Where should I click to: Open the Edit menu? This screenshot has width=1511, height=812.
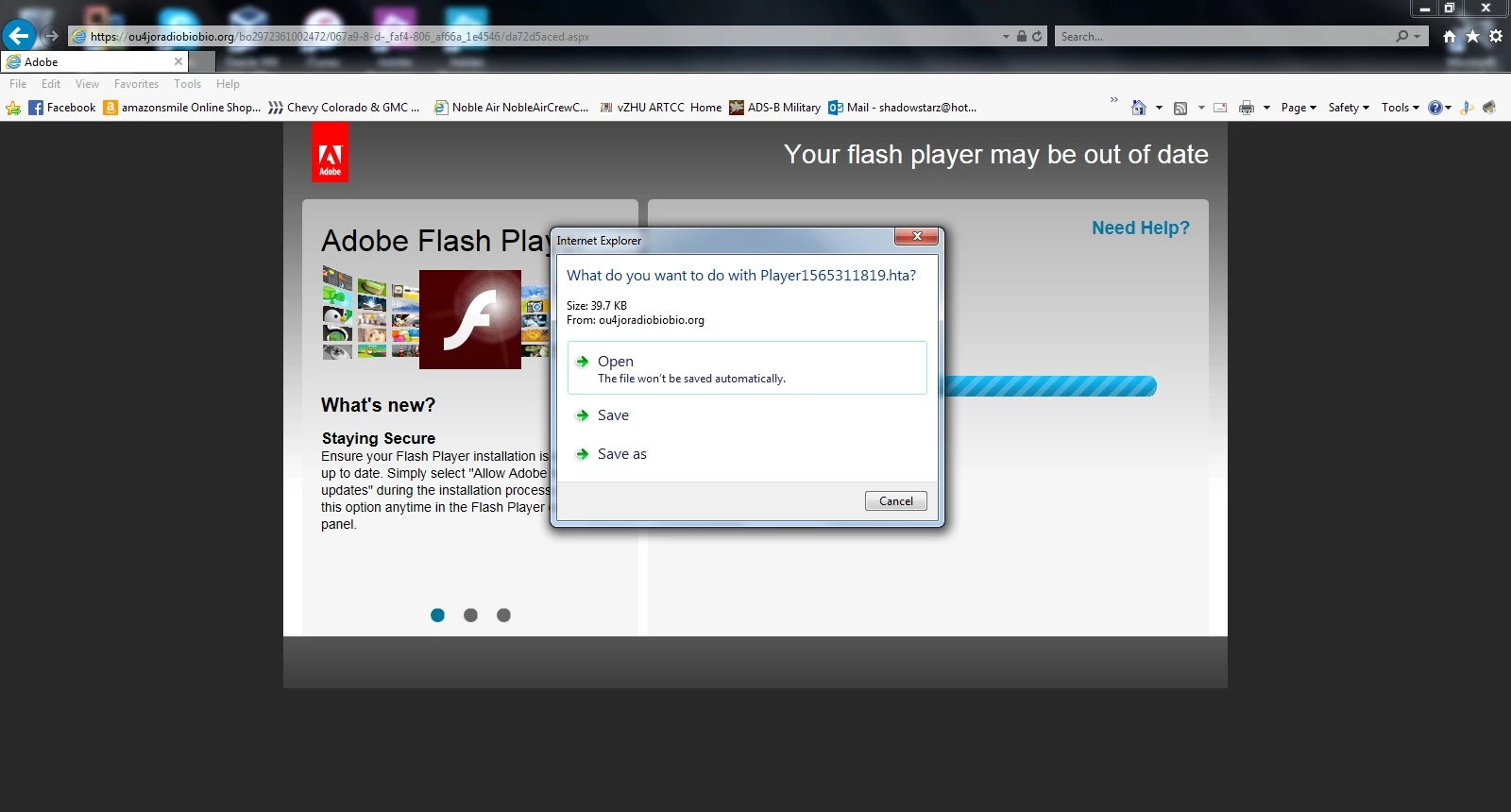(x=51, y=84)
